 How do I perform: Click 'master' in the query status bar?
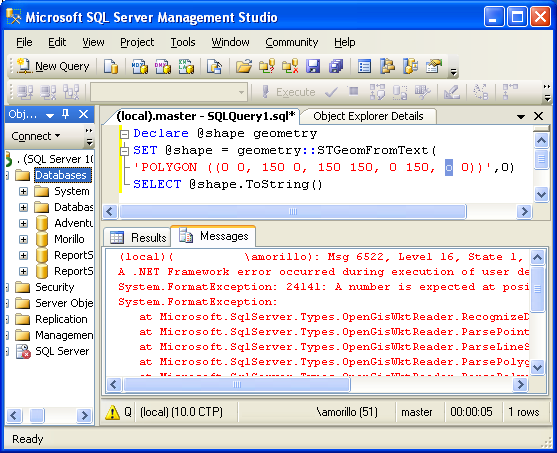pyautogui.click(x=417, y=412)
